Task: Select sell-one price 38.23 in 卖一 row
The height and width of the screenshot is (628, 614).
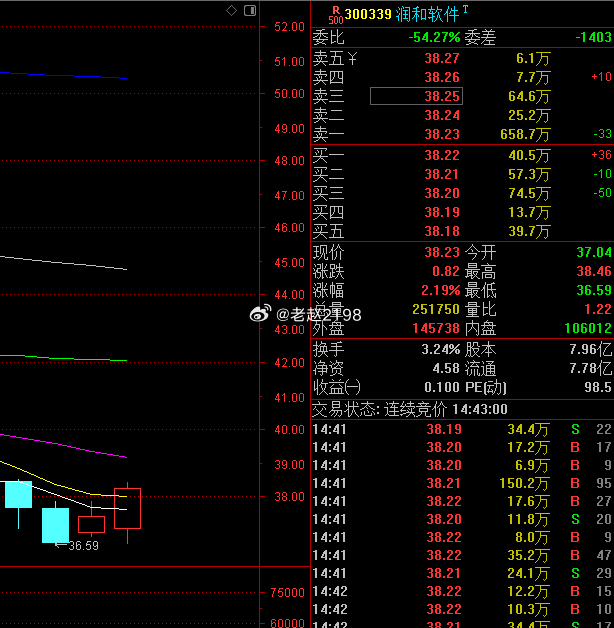Action: pos(442,134)
